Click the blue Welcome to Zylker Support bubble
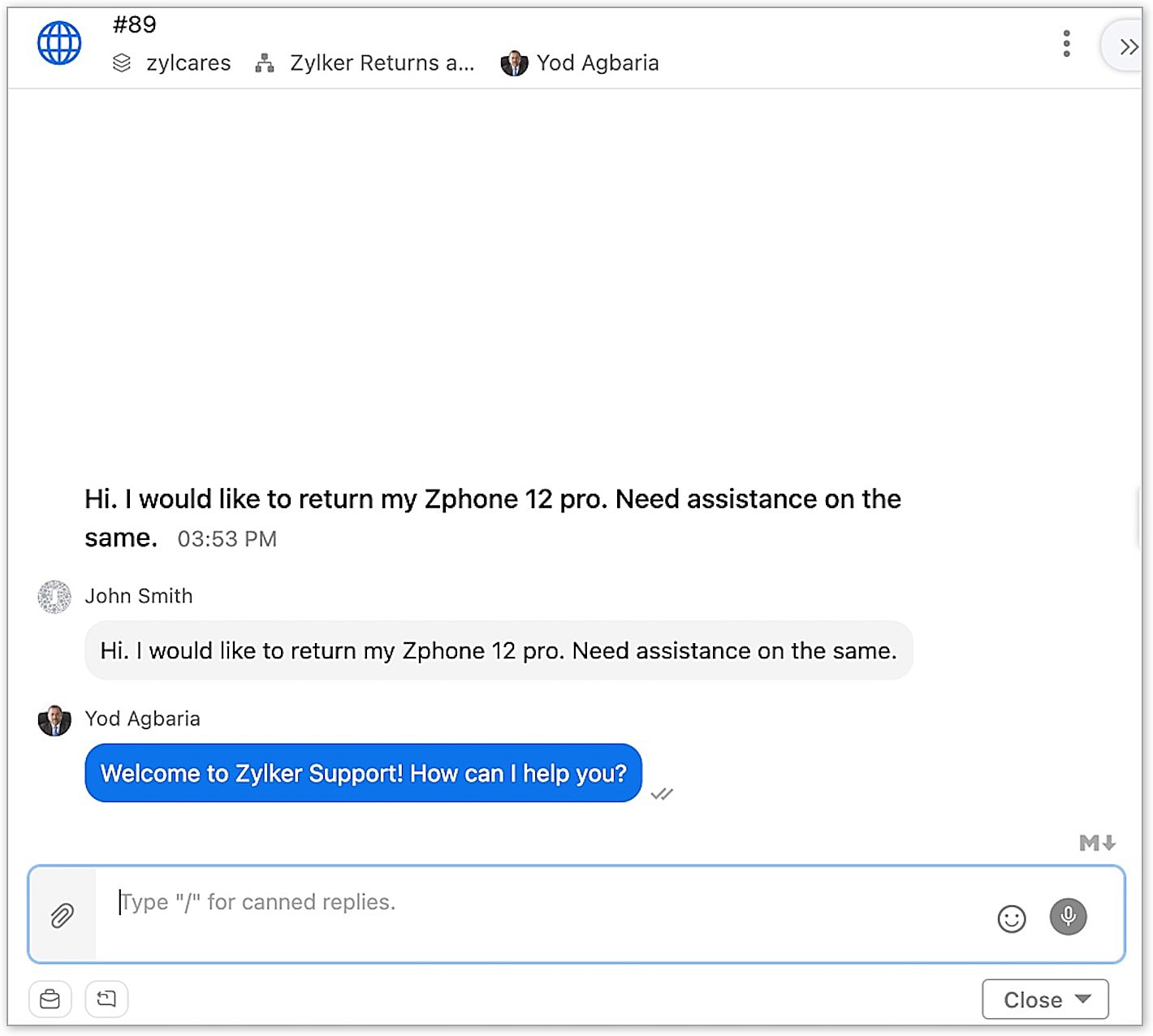This screenshot has height=1036, width=1153. pyautogui.click(x=363, y=773)
